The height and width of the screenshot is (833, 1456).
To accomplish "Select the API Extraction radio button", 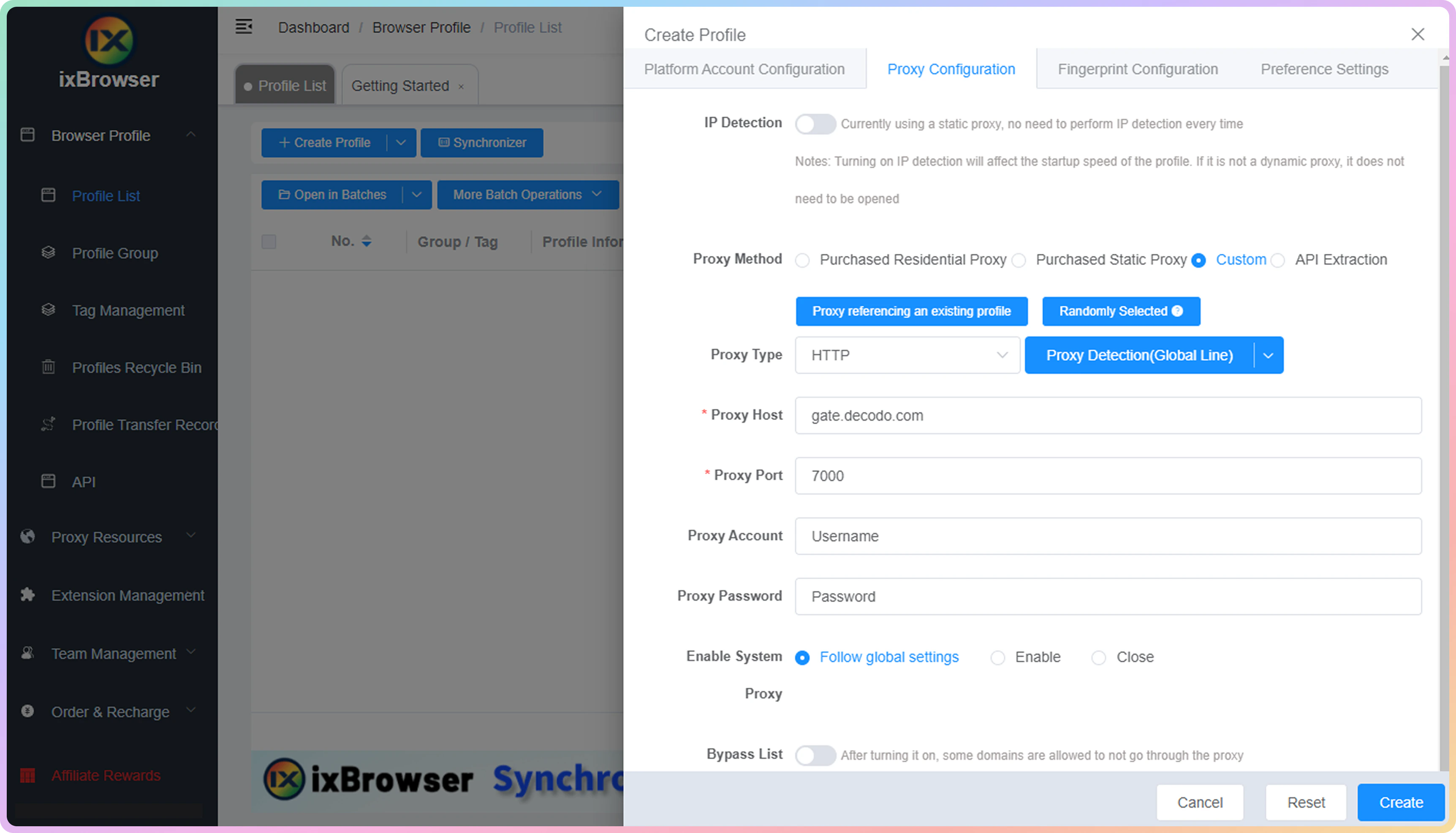I will coord(1277,260).
